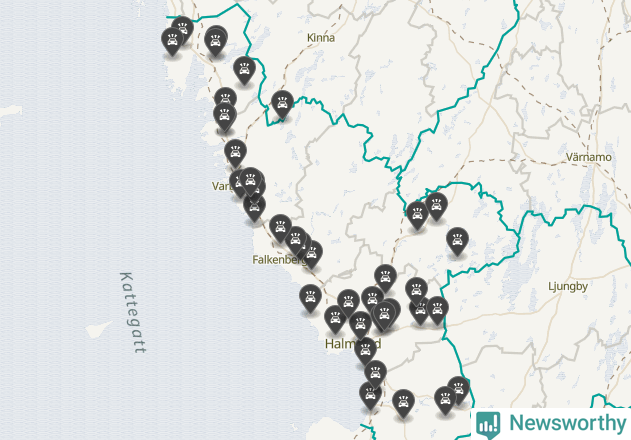Click the car marker nearest Kinna

coord(283,105)
